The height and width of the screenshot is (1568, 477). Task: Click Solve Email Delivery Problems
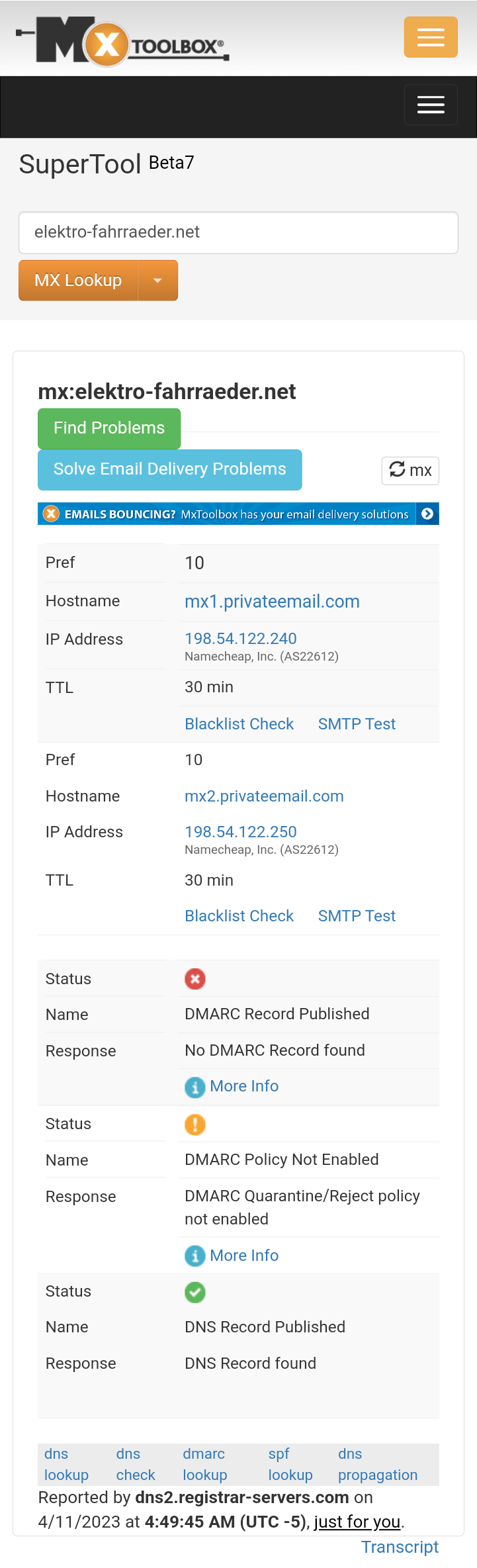pos(169,469)
